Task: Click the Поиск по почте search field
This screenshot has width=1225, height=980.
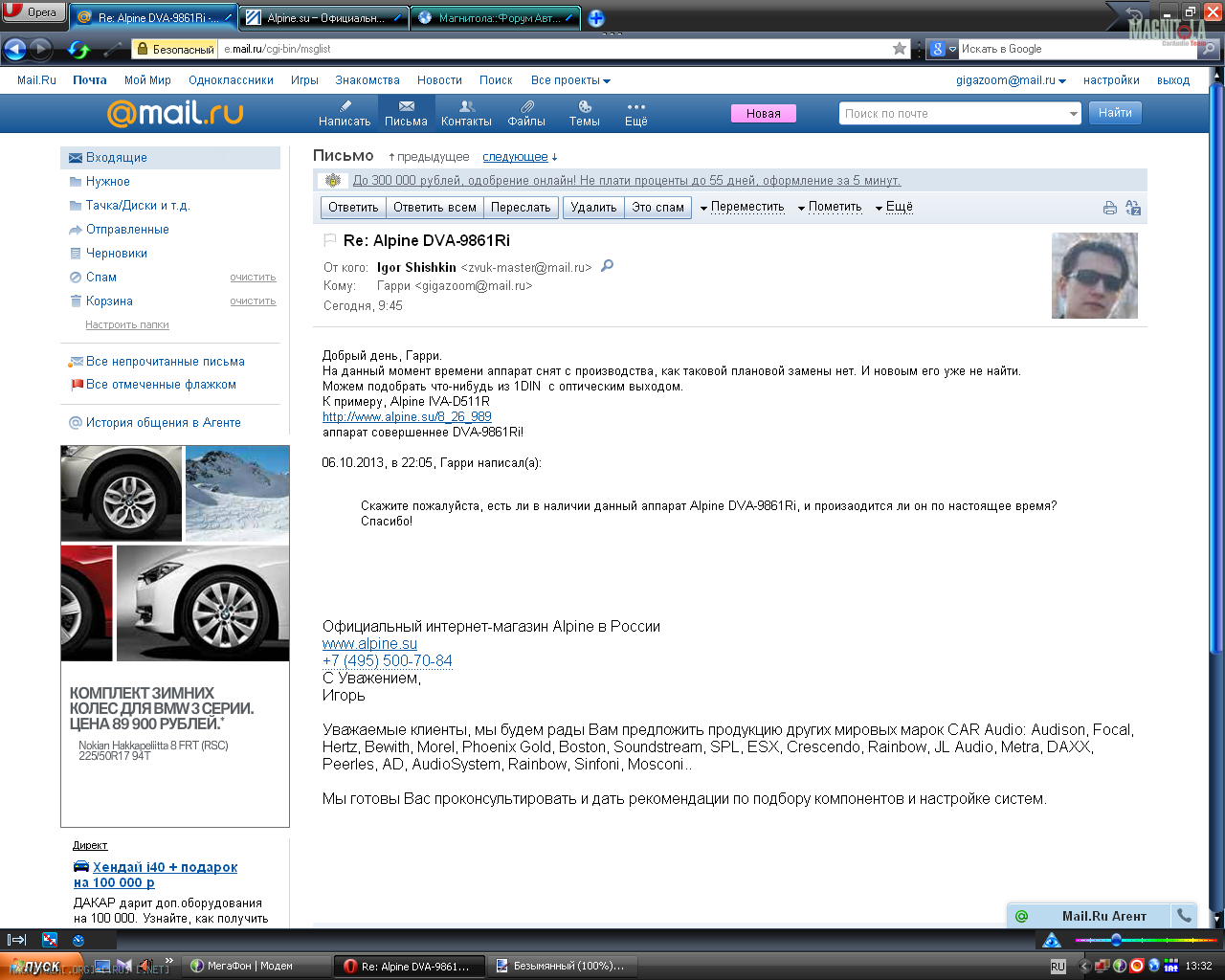Action: point(952,113)
